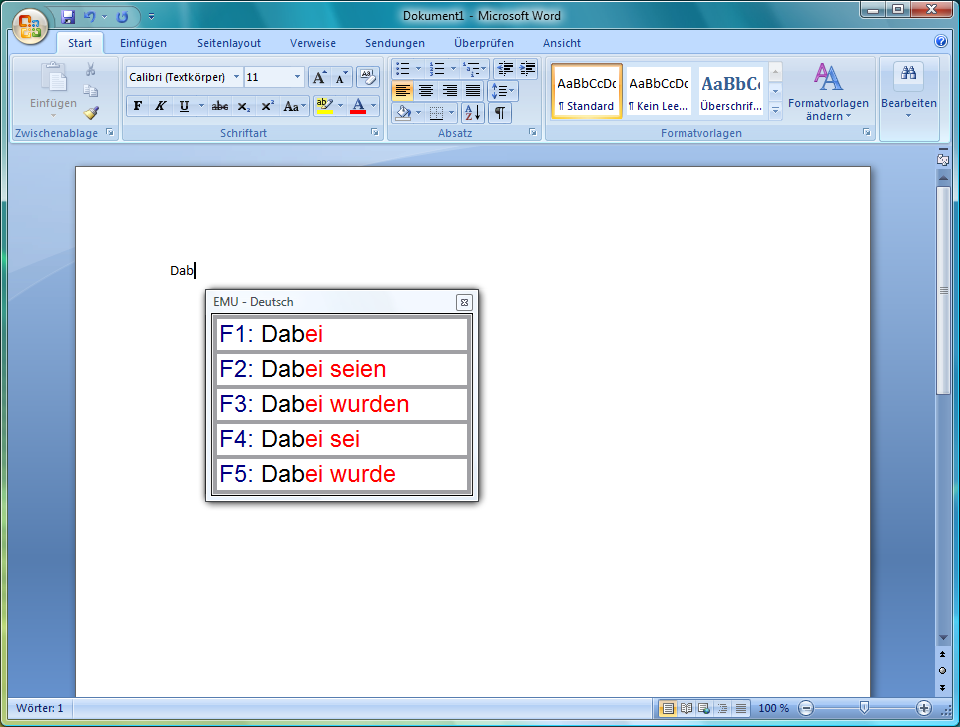The image size is (960, 727).
Task: Click the Sort A-Z icon
Action: point(472,113)
